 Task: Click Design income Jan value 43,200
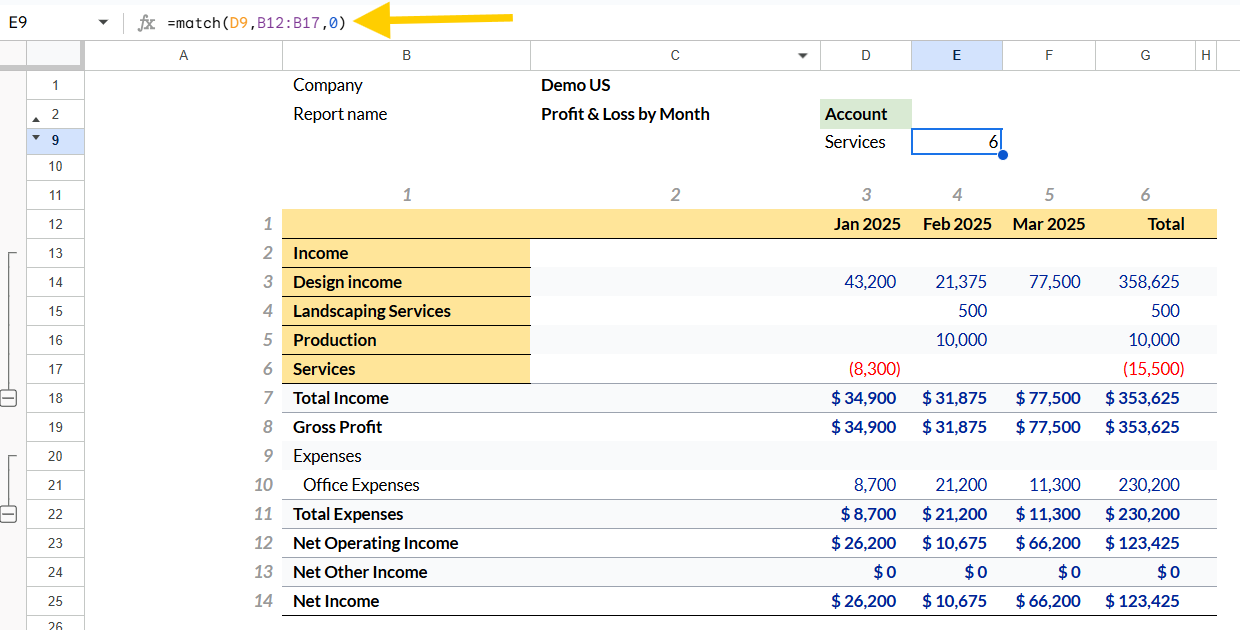tap(866, 282)
